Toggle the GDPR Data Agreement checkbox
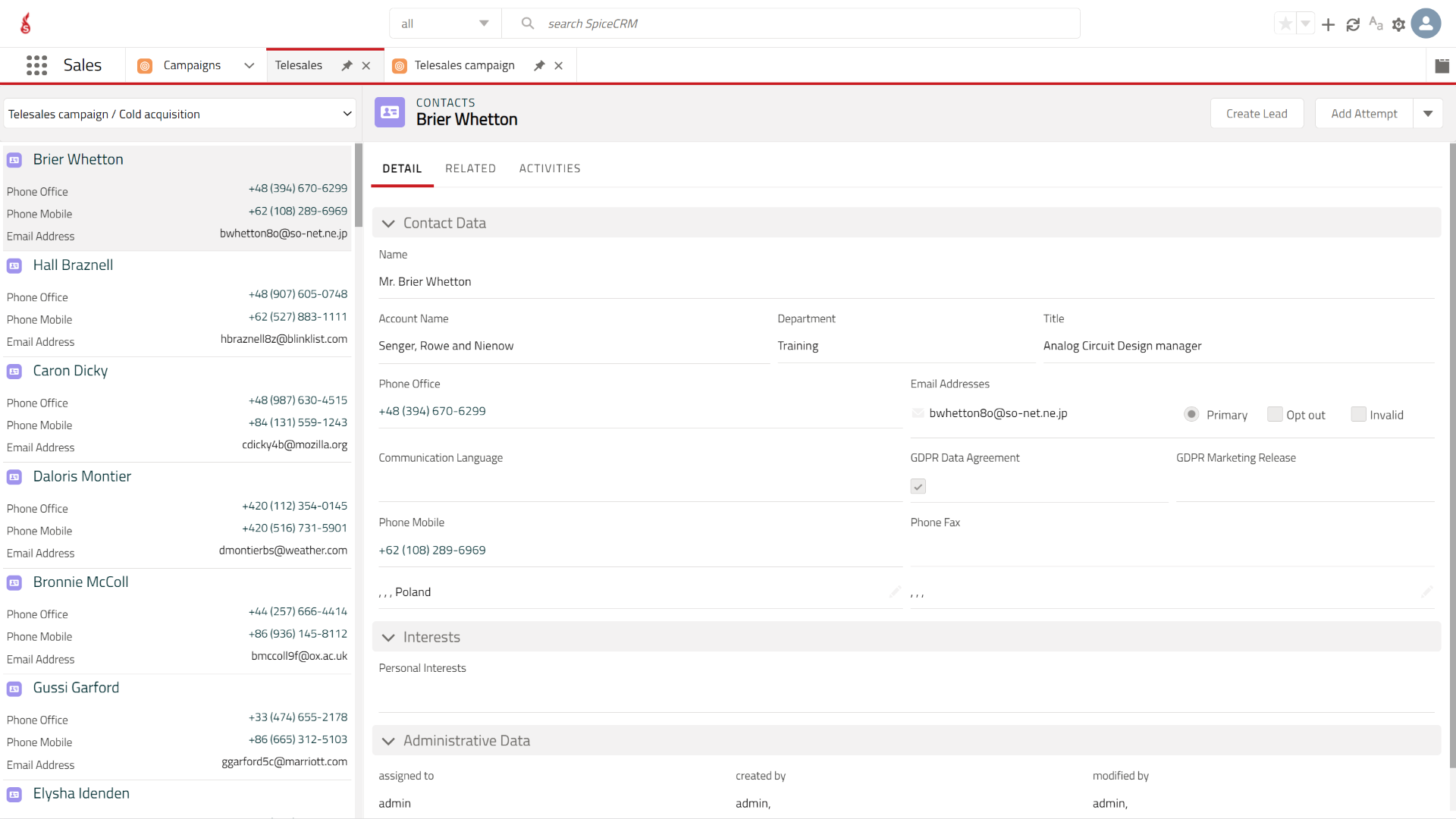 [x=918, y=487]
